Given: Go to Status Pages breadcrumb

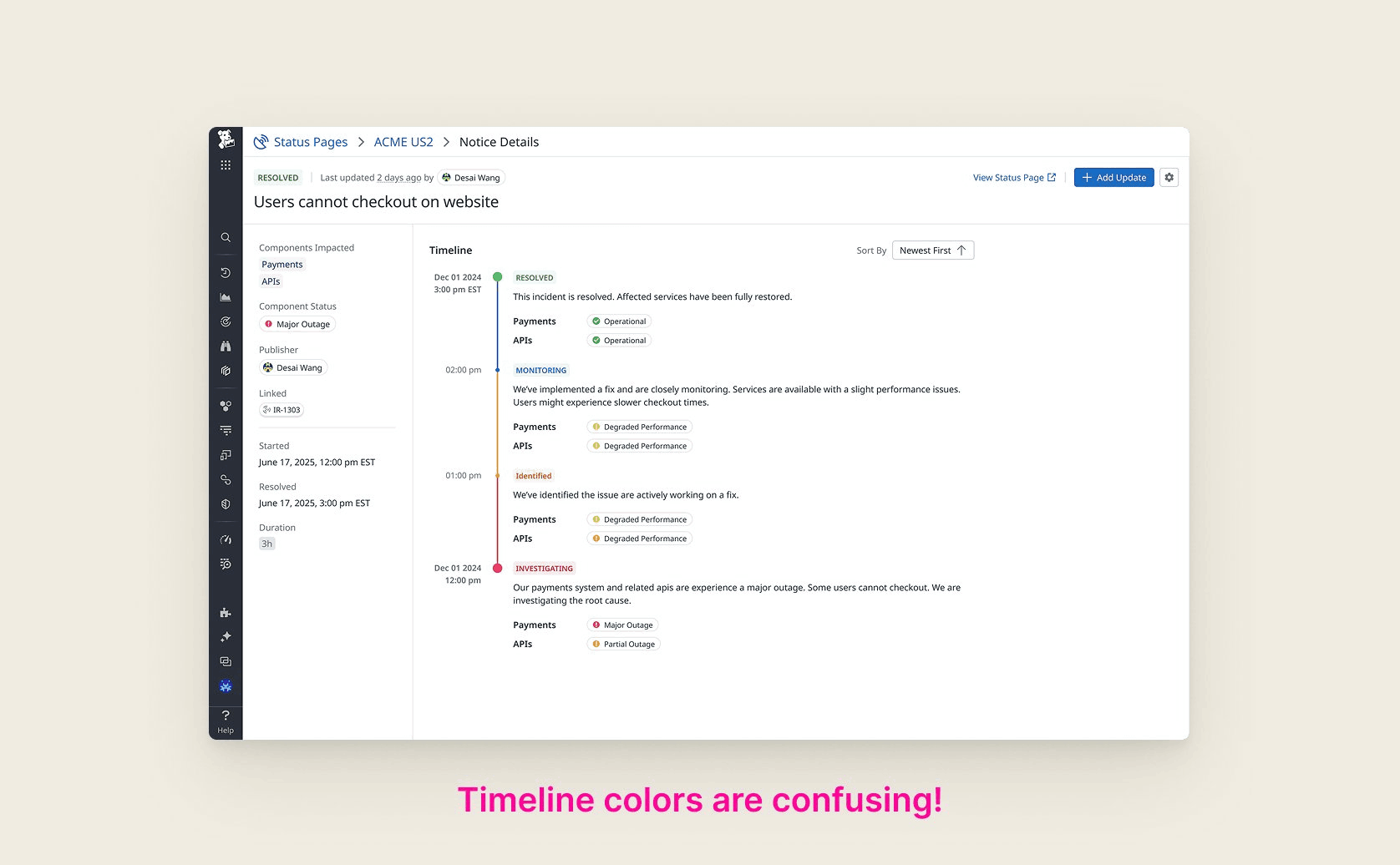Looking at the screenshot, I should tap(311, 142).
